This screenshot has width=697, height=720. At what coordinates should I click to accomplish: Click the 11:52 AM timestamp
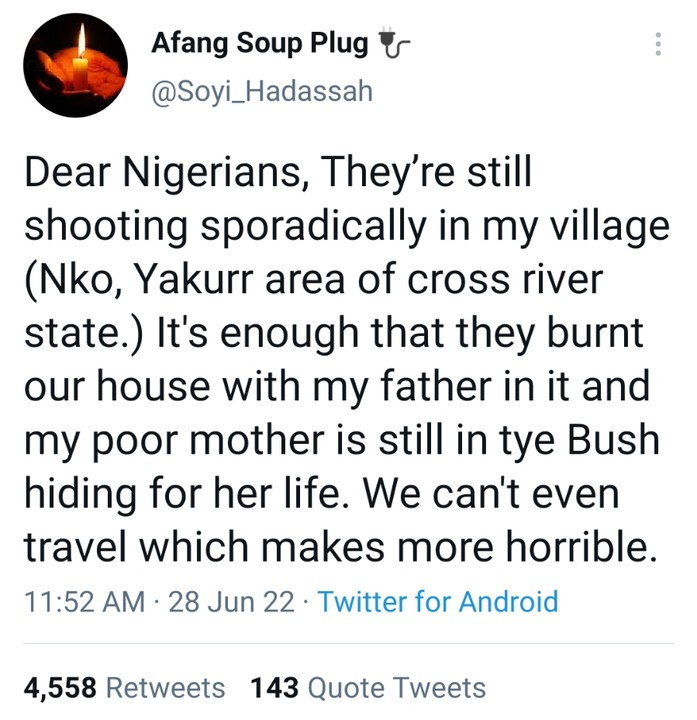point(82,601)
